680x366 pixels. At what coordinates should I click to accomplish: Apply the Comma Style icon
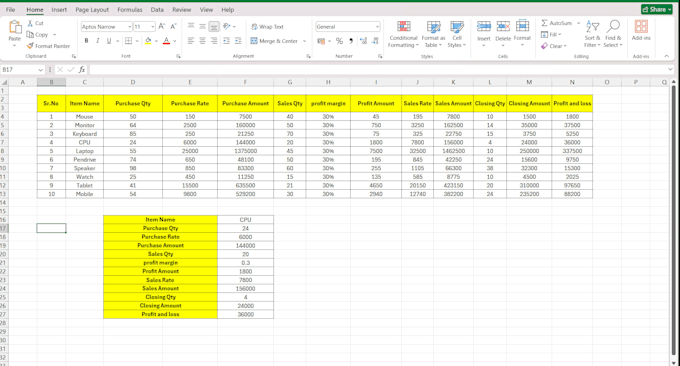(351, 41)
